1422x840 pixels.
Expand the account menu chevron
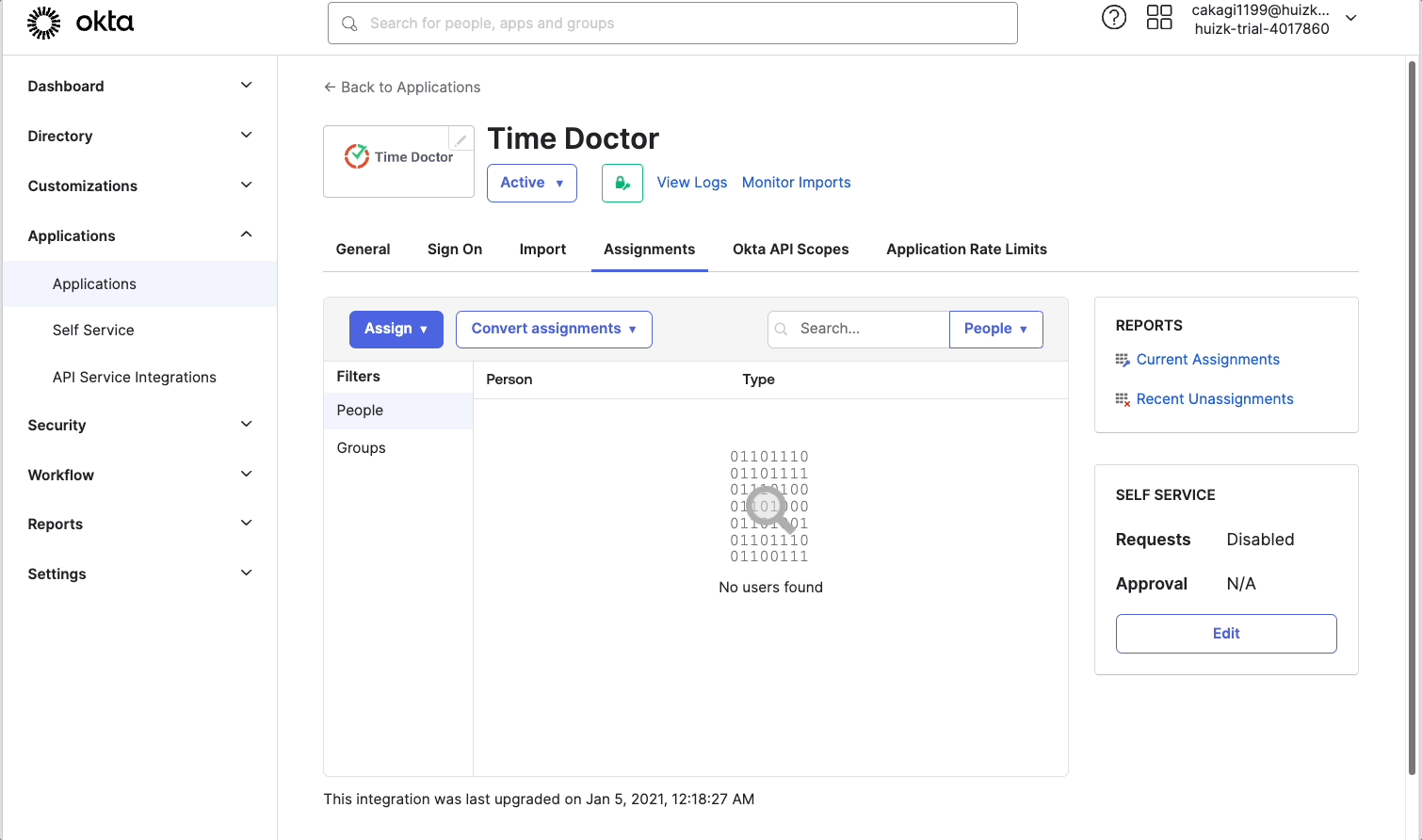tap(1351, 17)
